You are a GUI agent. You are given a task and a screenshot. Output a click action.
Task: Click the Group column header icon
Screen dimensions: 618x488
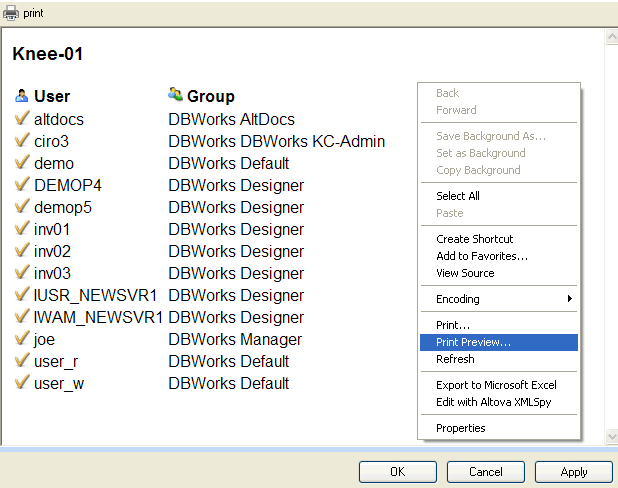[175, 94]
